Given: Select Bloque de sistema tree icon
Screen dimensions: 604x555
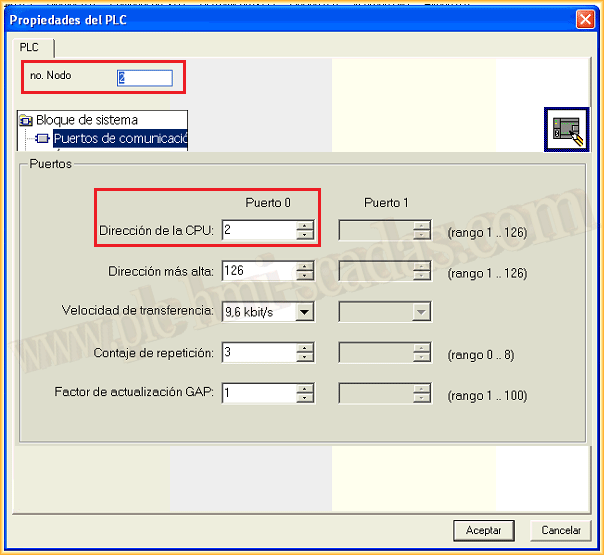Looking at the screenshot, I should pyautogui.click(x=26, y=121).
